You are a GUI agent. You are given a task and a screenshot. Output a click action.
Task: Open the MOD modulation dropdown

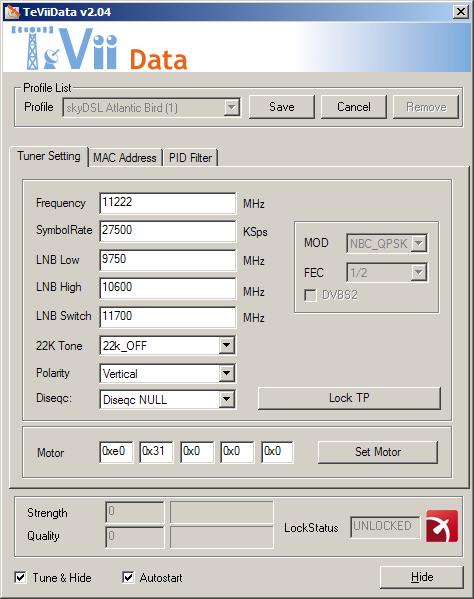[419, 243]
